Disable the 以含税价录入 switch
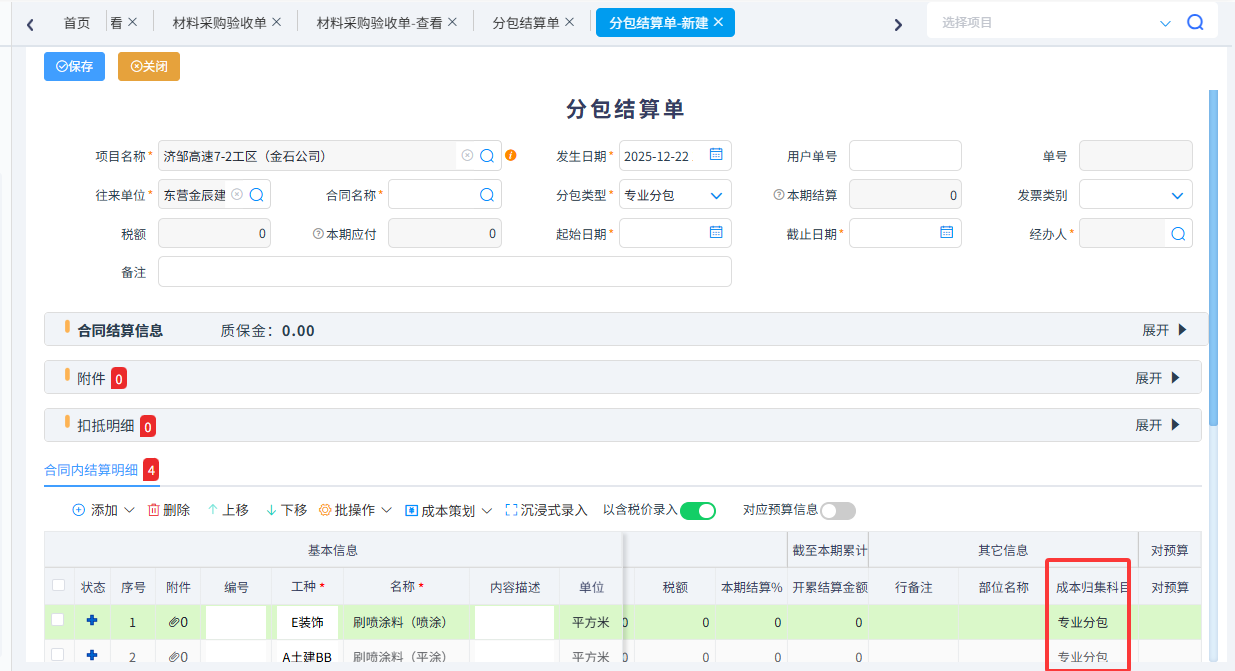The height and width of the screenshot is (671, 1235). (x=698, y=510)
